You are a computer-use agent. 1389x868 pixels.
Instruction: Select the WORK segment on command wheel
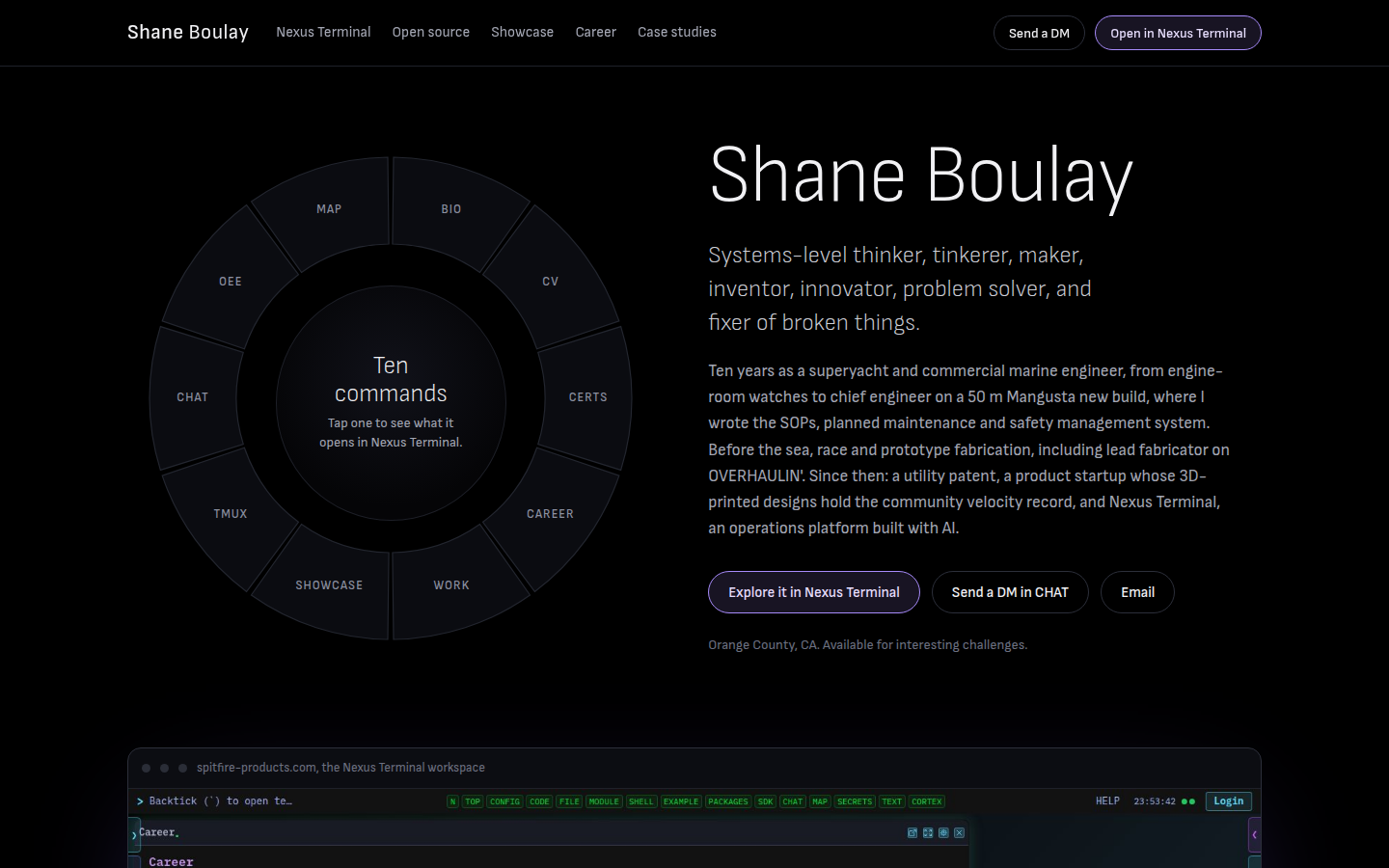(451, 585)
